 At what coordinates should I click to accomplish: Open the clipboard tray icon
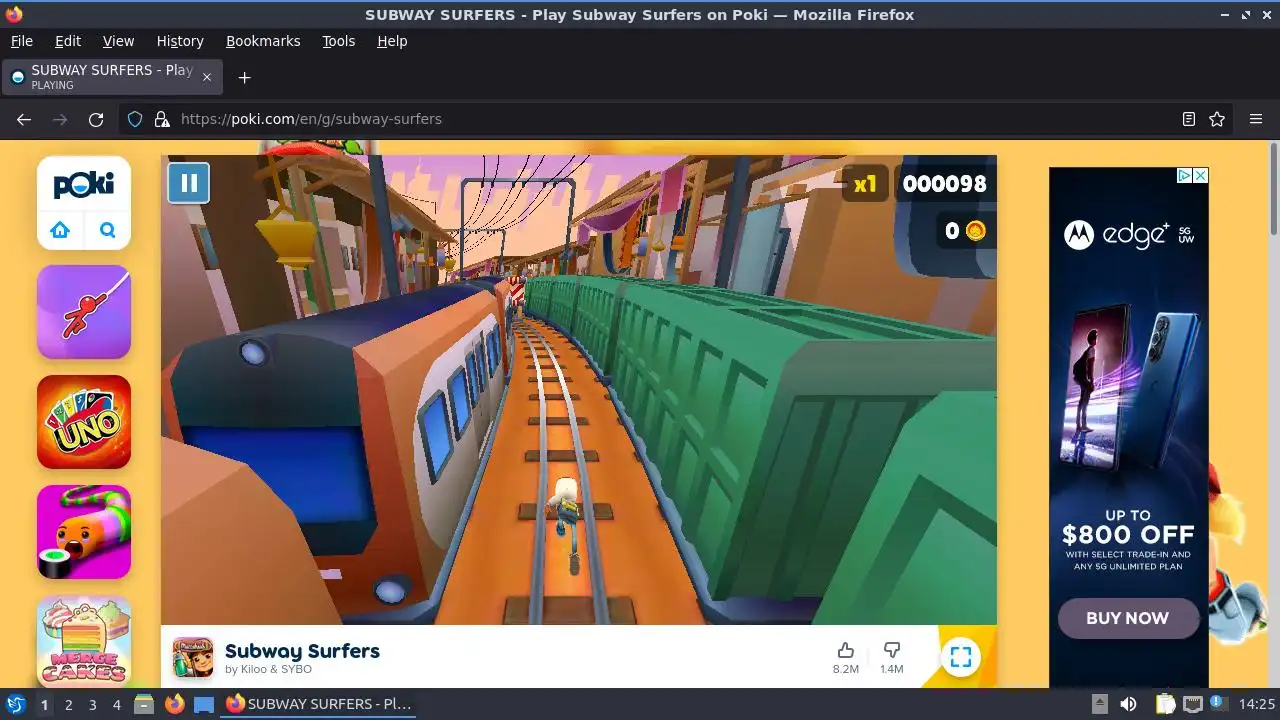[x=1165, y=704]
